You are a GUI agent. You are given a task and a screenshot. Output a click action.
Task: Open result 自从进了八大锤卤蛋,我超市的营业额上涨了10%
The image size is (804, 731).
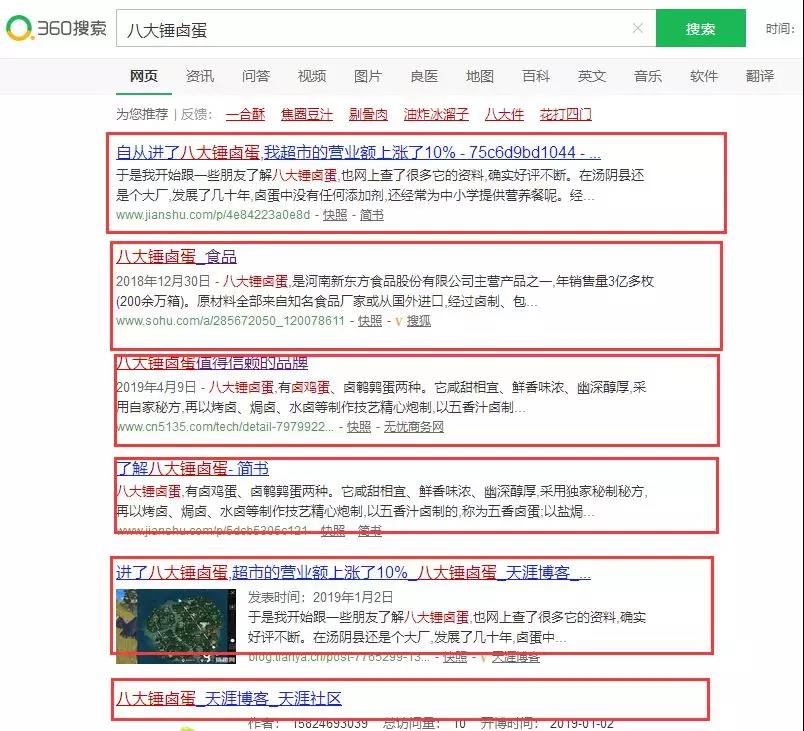click(358, 152)
